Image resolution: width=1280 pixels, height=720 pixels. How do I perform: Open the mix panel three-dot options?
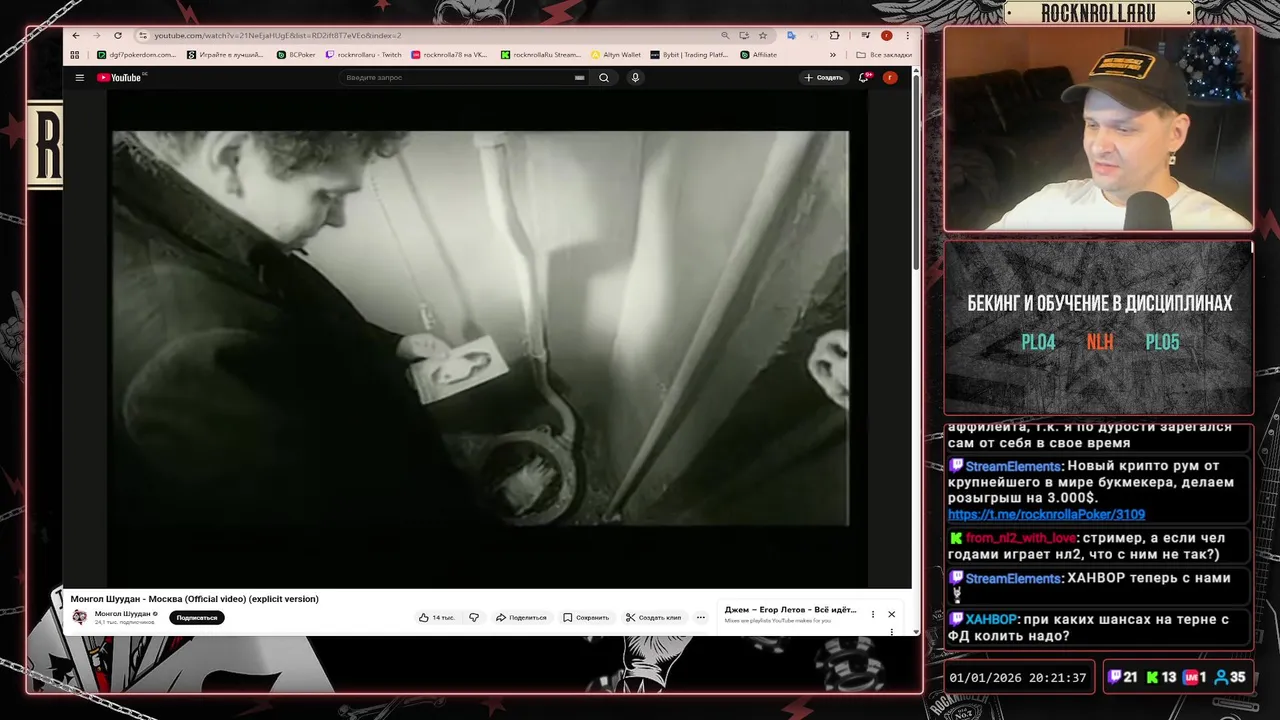[x=873, y=614]
